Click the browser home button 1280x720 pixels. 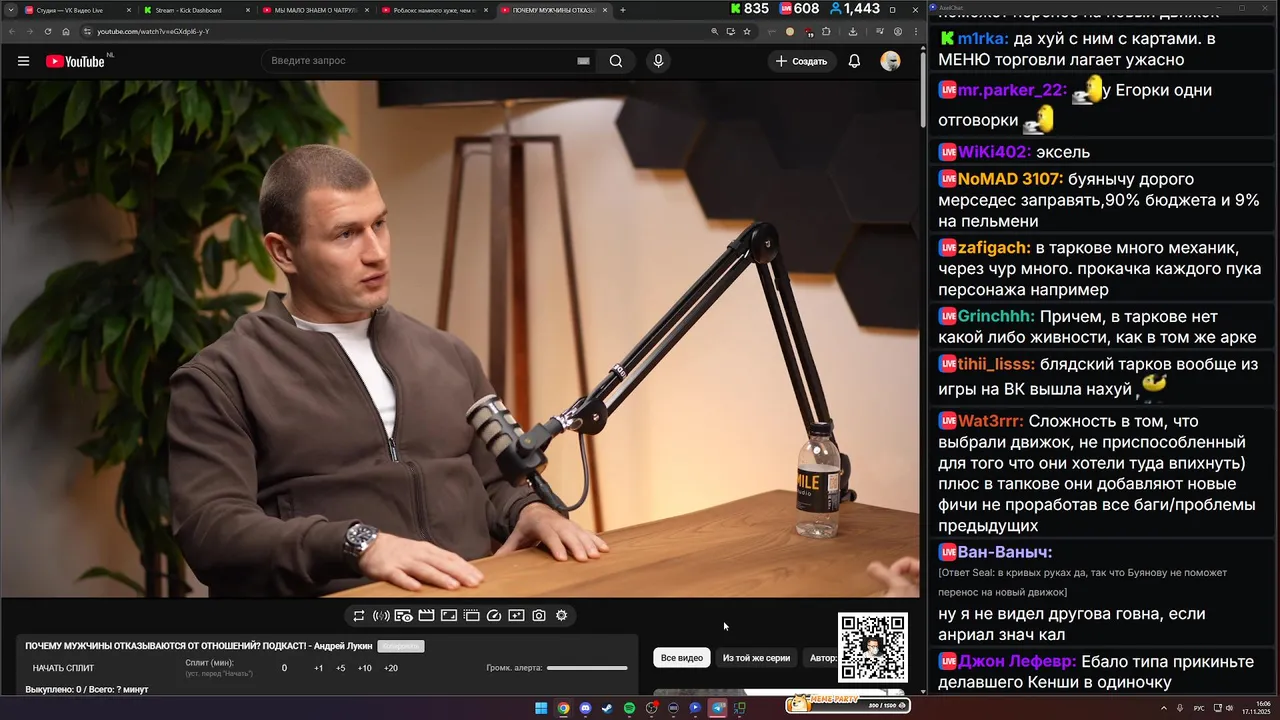66,32
